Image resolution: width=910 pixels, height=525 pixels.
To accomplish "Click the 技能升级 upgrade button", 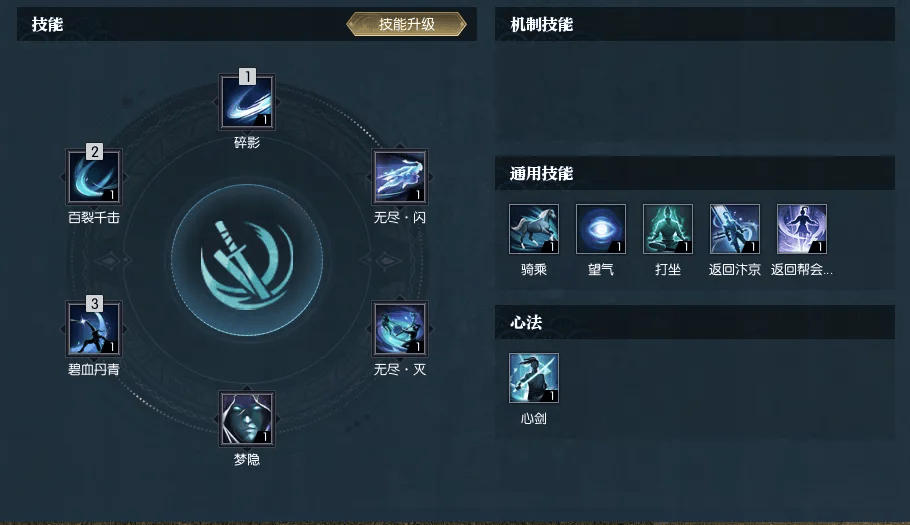I will pos(406,24).
